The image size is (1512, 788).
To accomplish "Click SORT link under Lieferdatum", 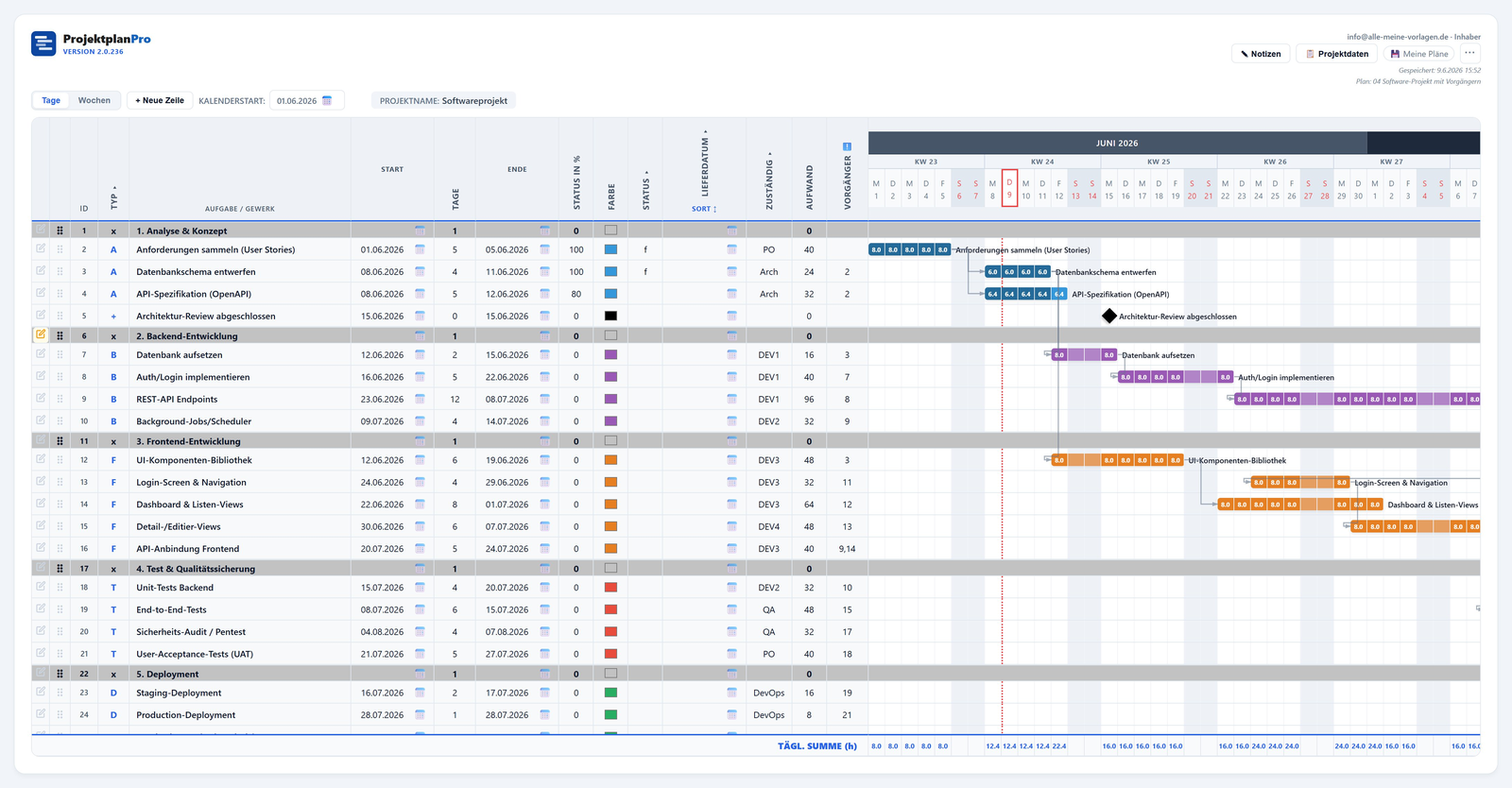I will pyautogui.click(x=704, y=209).
